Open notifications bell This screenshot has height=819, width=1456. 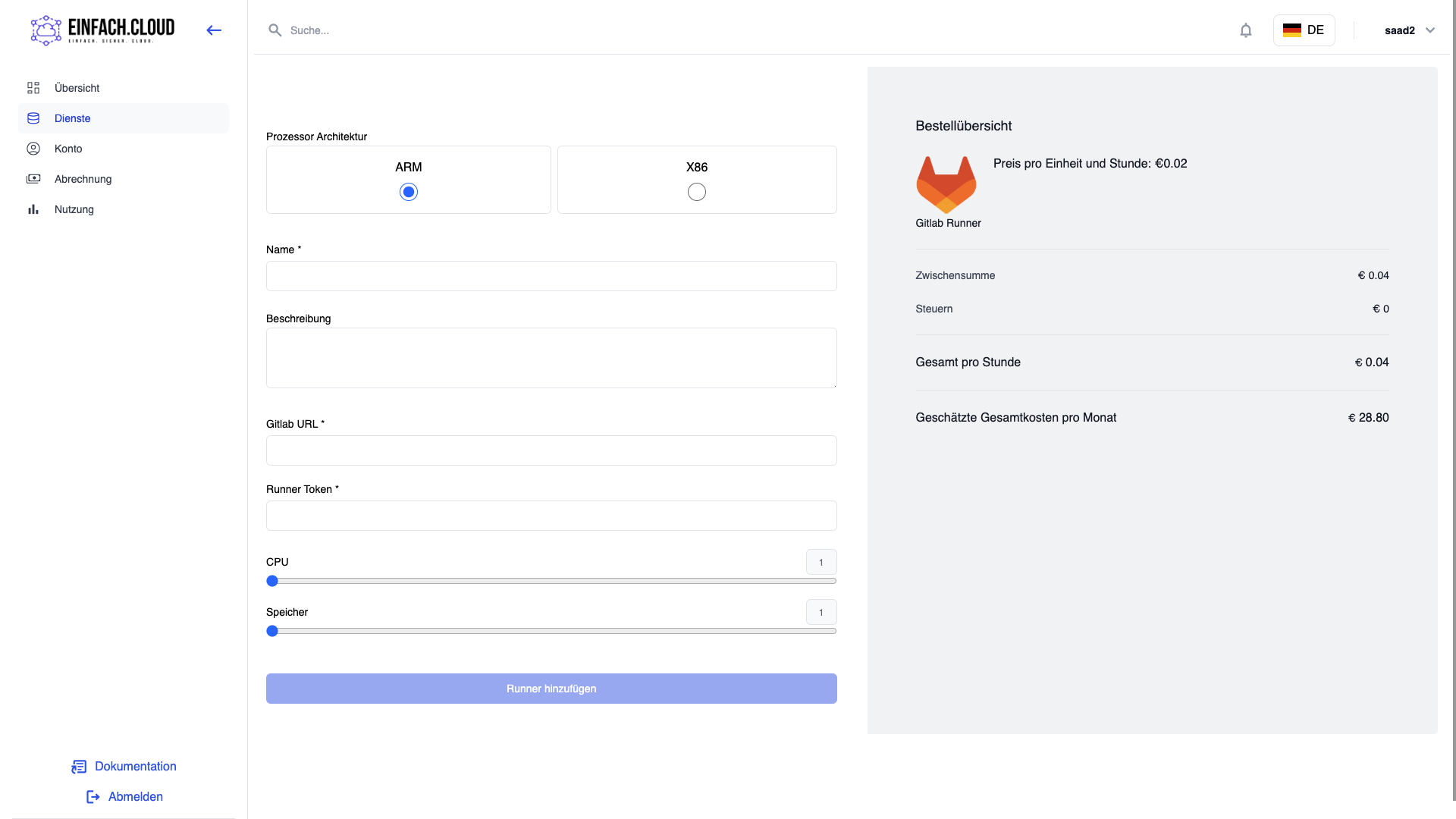coord(1245,30)
